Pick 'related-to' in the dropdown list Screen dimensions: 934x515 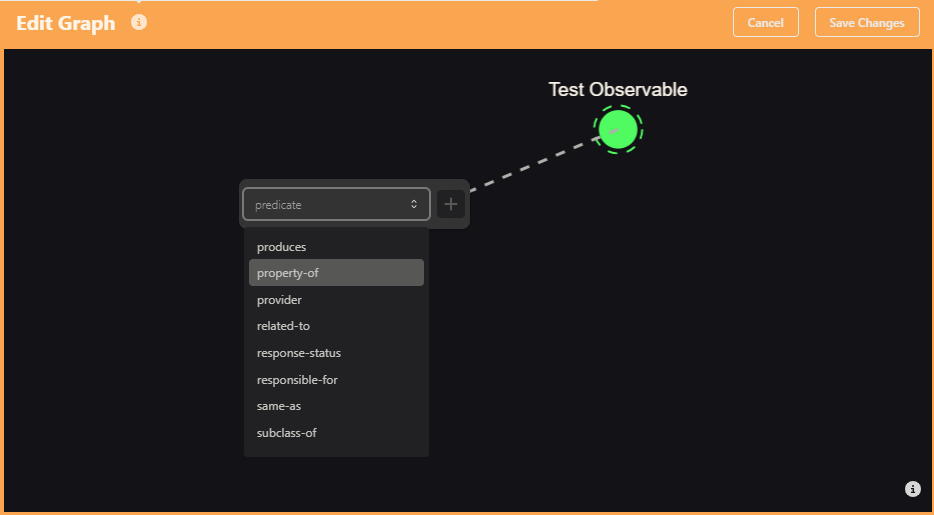pyautogui.click(x=337, y=326)
